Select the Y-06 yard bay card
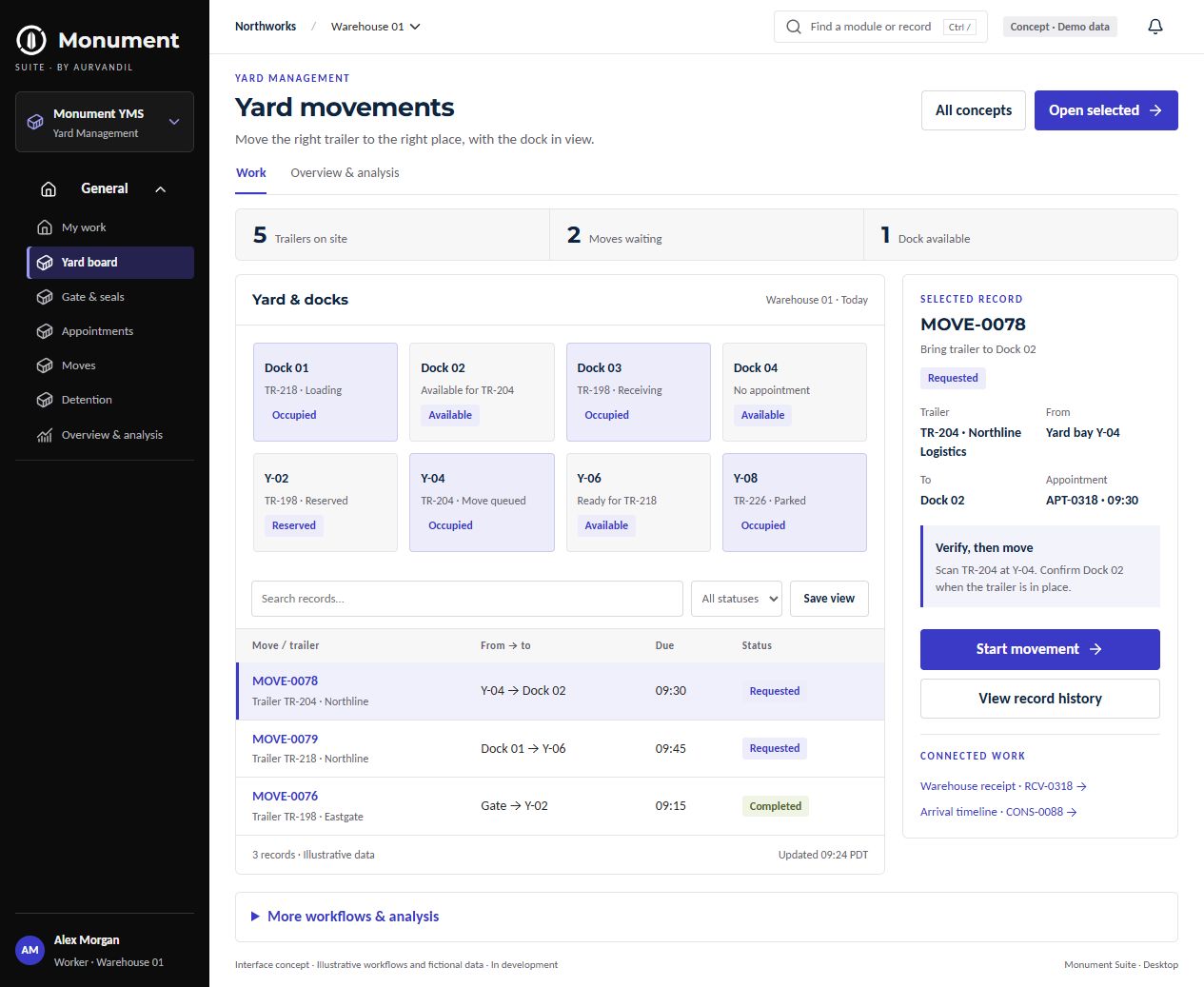Screen dimensions: 1204x987 tap(639, 503)
